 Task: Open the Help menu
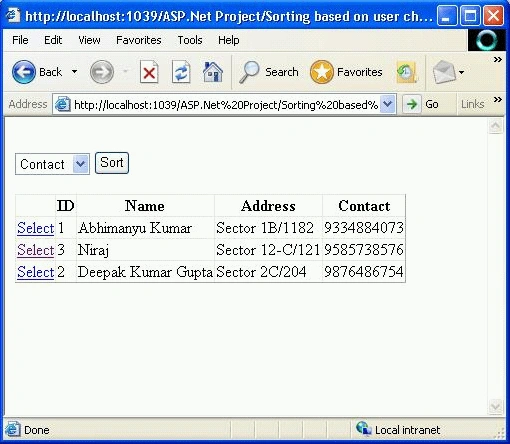[229, 40]
